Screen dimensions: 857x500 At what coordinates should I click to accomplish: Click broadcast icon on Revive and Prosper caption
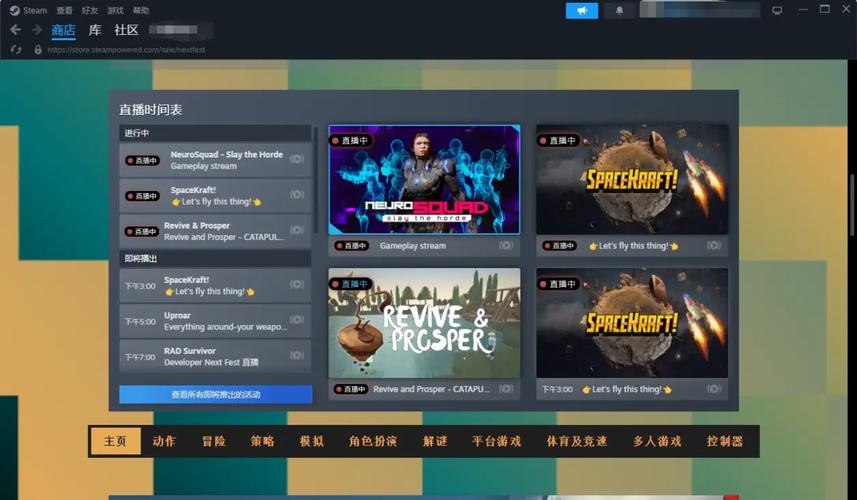pyautogui.click(x=506, y=389)
